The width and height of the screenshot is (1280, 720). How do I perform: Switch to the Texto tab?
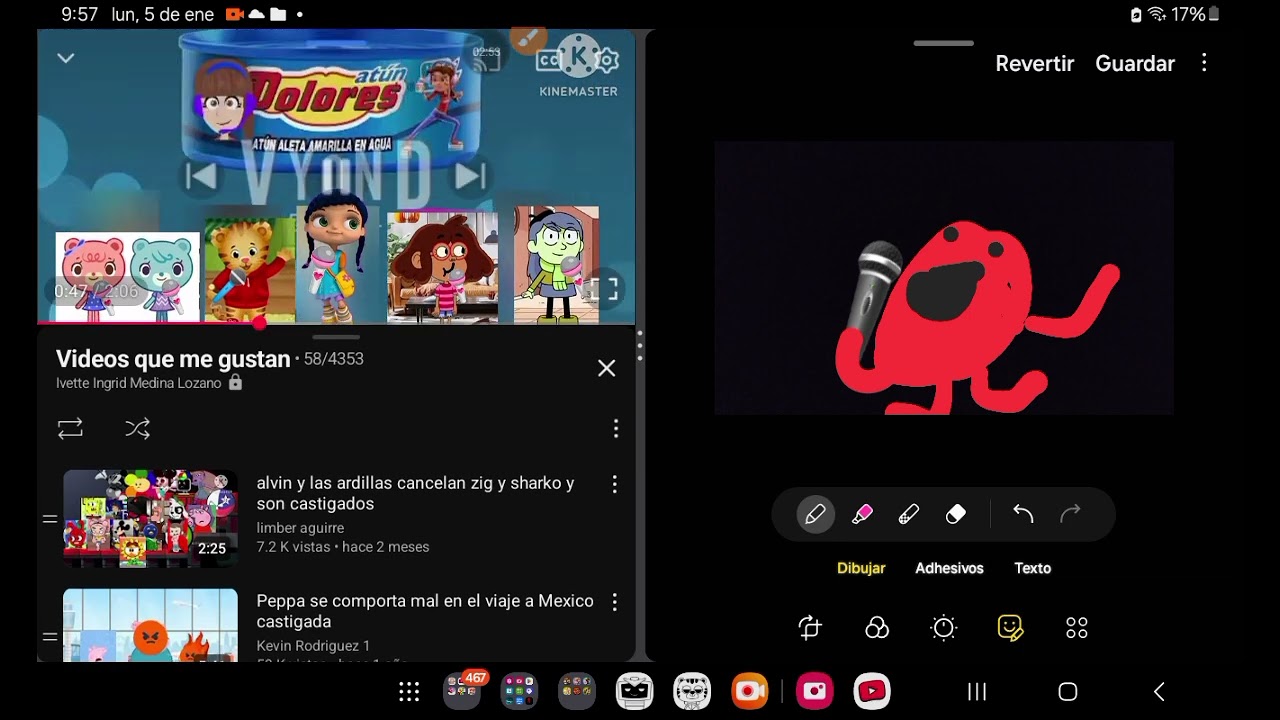point(1033,568)
